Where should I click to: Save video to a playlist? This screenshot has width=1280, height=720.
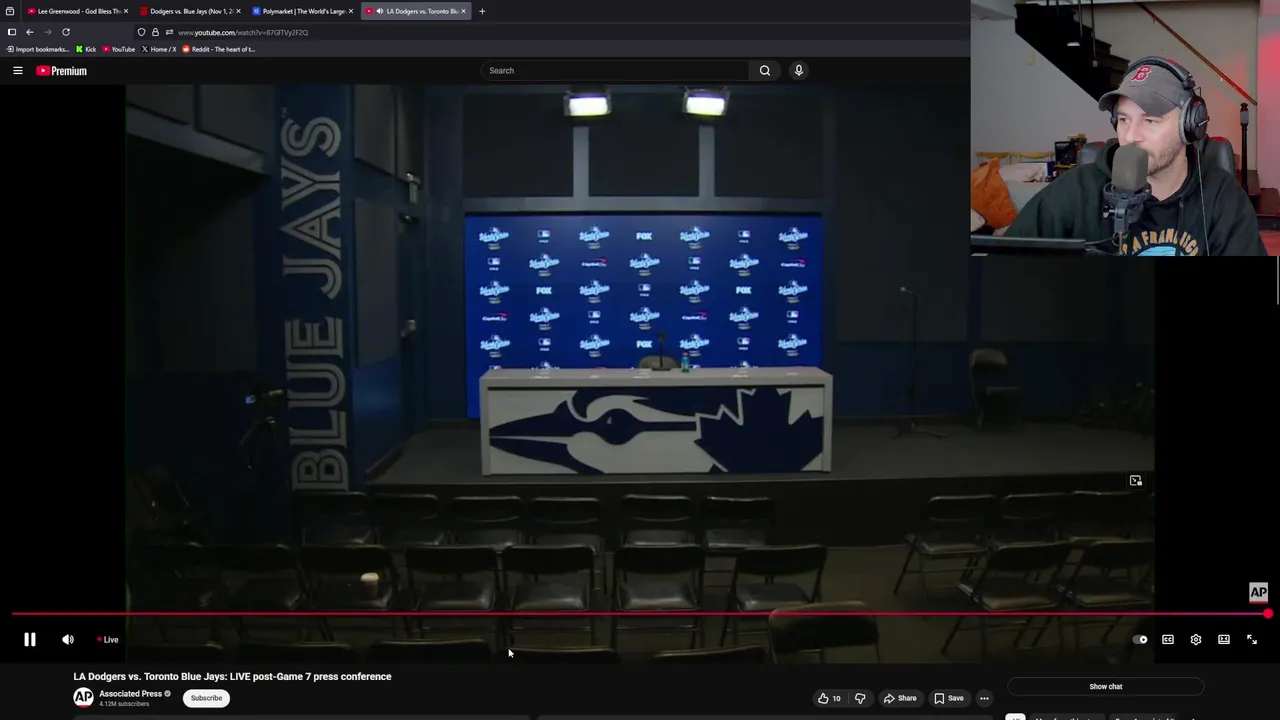tap(949, 698)
